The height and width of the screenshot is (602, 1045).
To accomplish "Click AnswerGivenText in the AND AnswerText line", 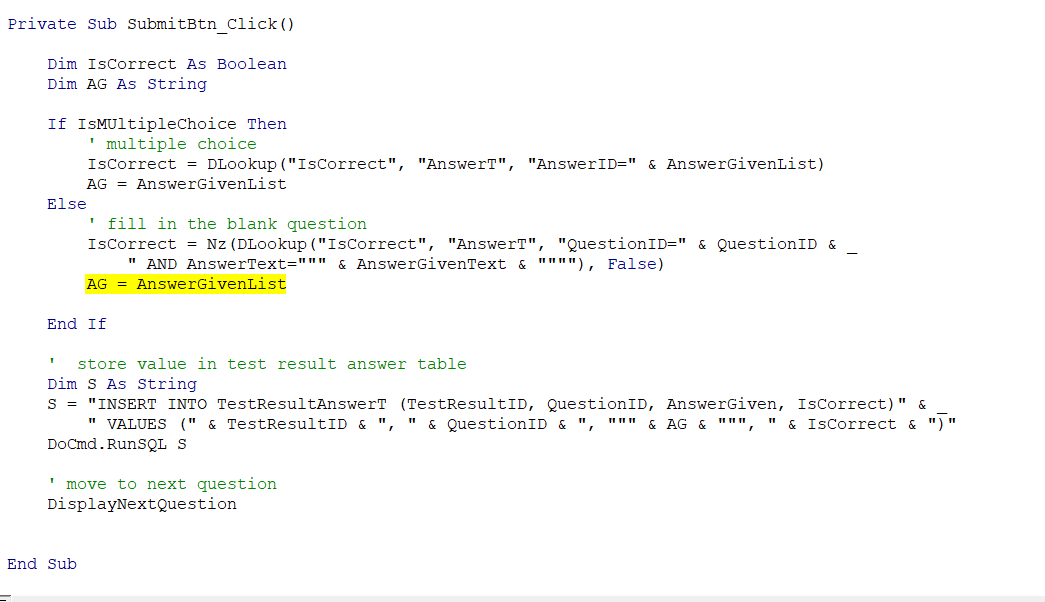I will (x=431, y=264).
